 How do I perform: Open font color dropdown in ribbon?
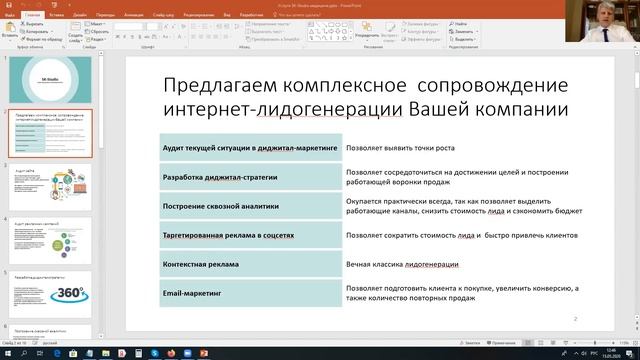coord(180,37)
